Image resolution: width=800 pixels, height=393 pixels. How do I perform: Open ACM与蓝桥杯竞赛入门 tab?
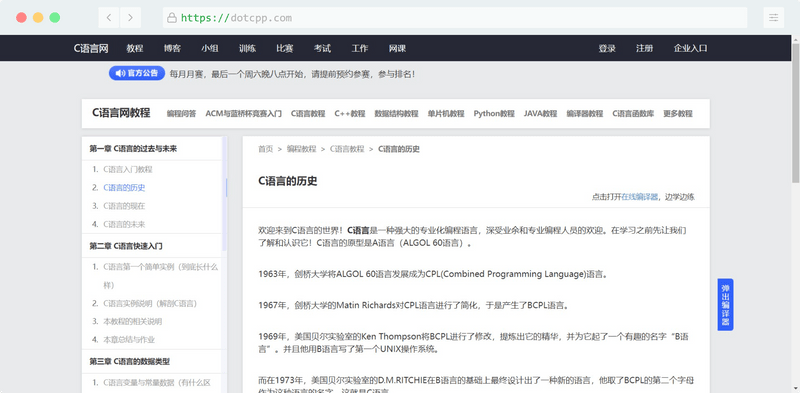tap(243, 114)
